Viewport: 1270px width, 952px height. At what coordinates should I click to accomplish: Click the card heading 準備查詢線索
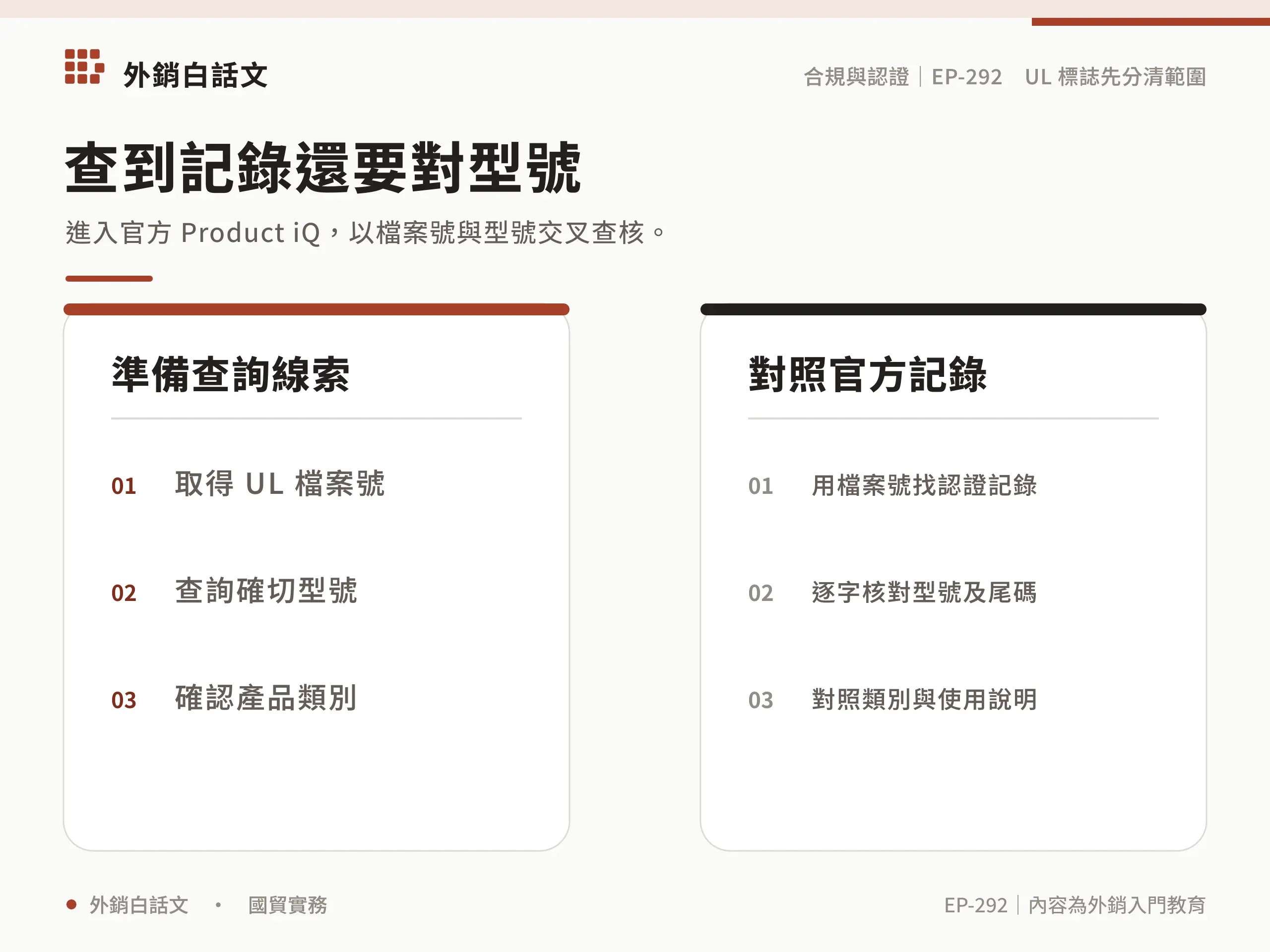coord(230,374)
